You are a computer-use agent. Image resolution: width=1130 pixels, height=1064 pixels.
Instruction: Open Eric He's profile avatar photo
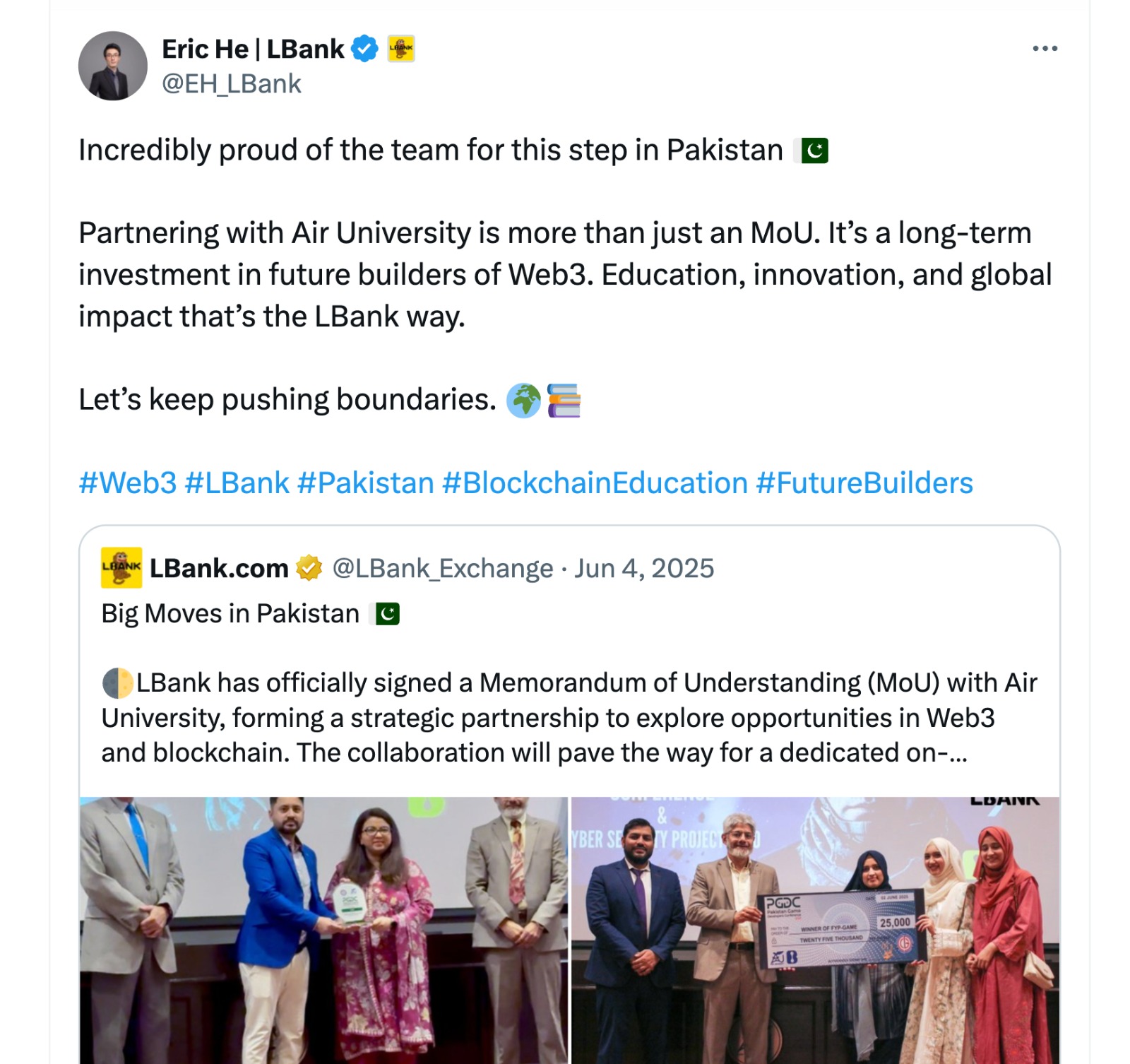point(113,66)
